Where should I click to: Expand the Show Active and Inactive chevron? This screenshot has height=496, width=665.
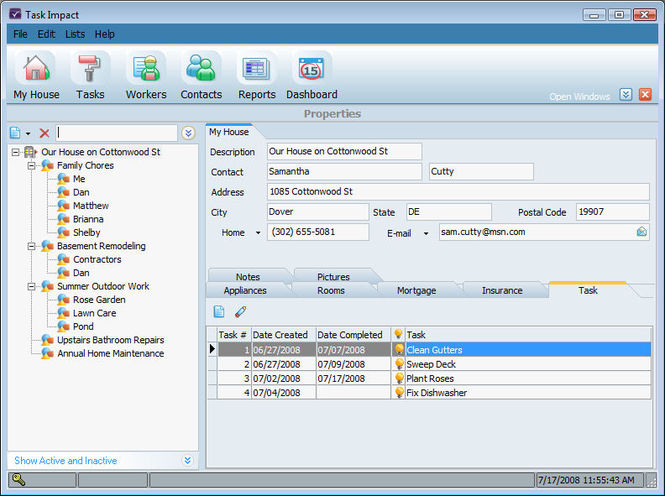click(x=187, y=460)
